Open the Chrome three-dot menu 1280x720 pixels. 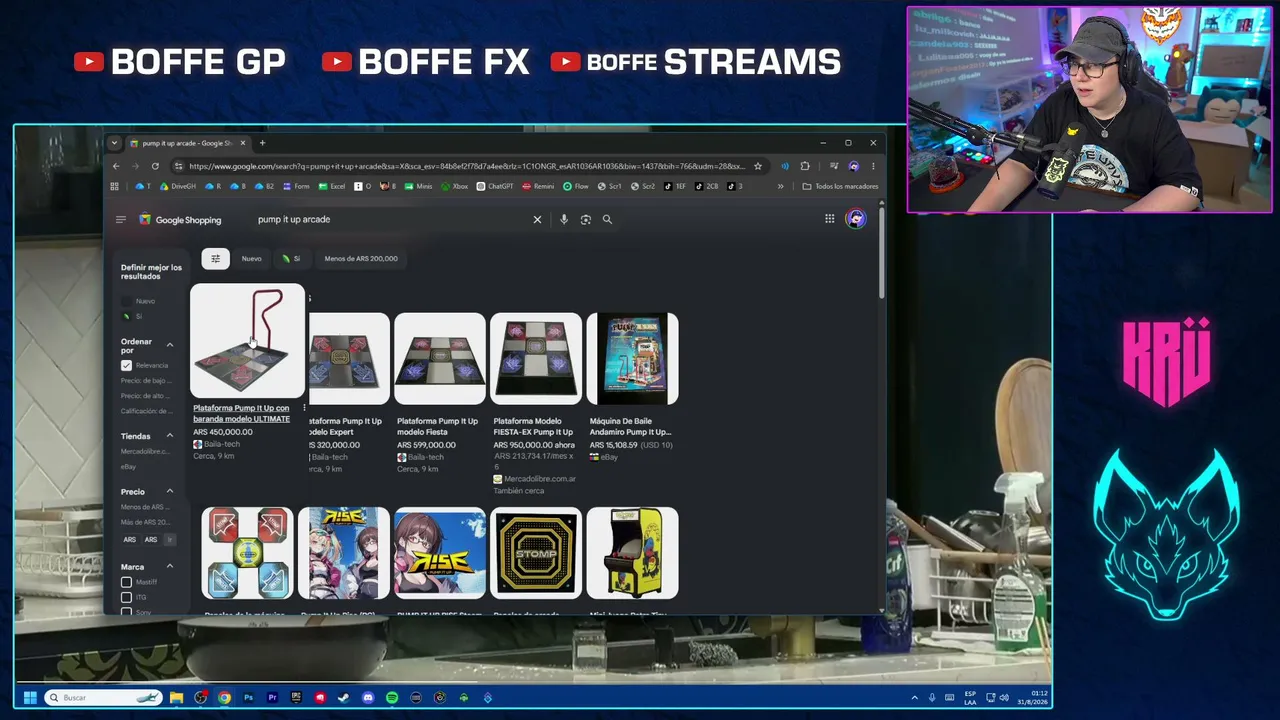point(873,166)
